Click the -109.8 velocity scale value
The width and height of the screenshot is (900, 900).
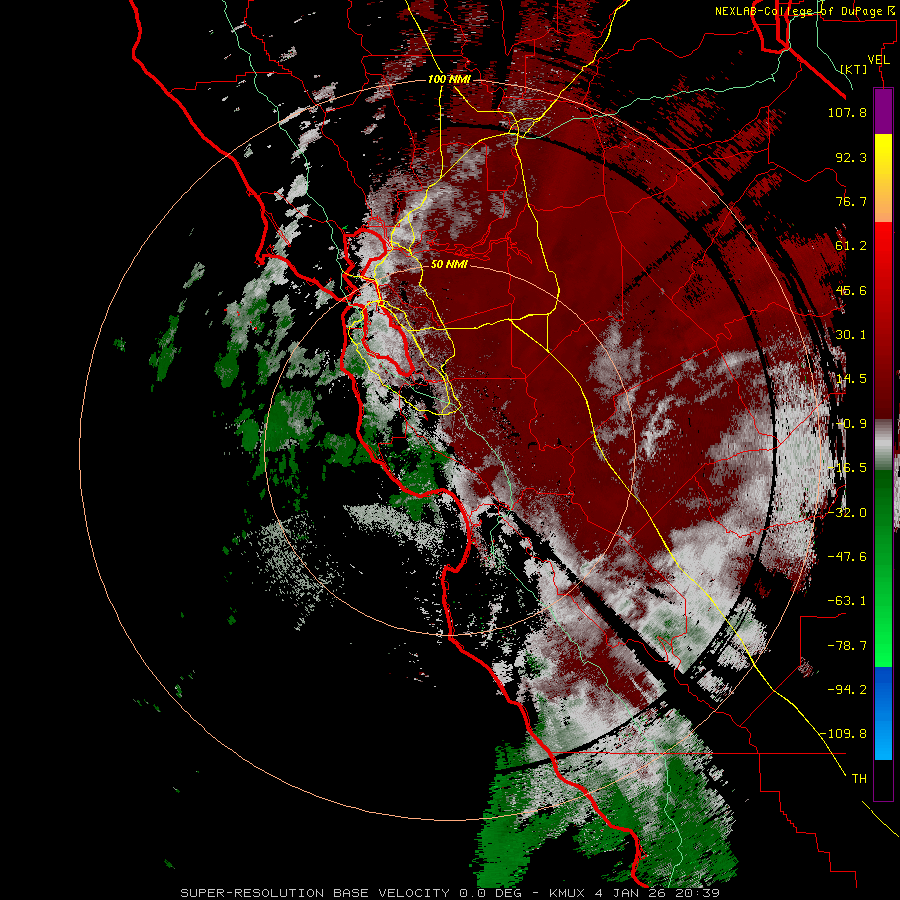(x=844, y=734)
